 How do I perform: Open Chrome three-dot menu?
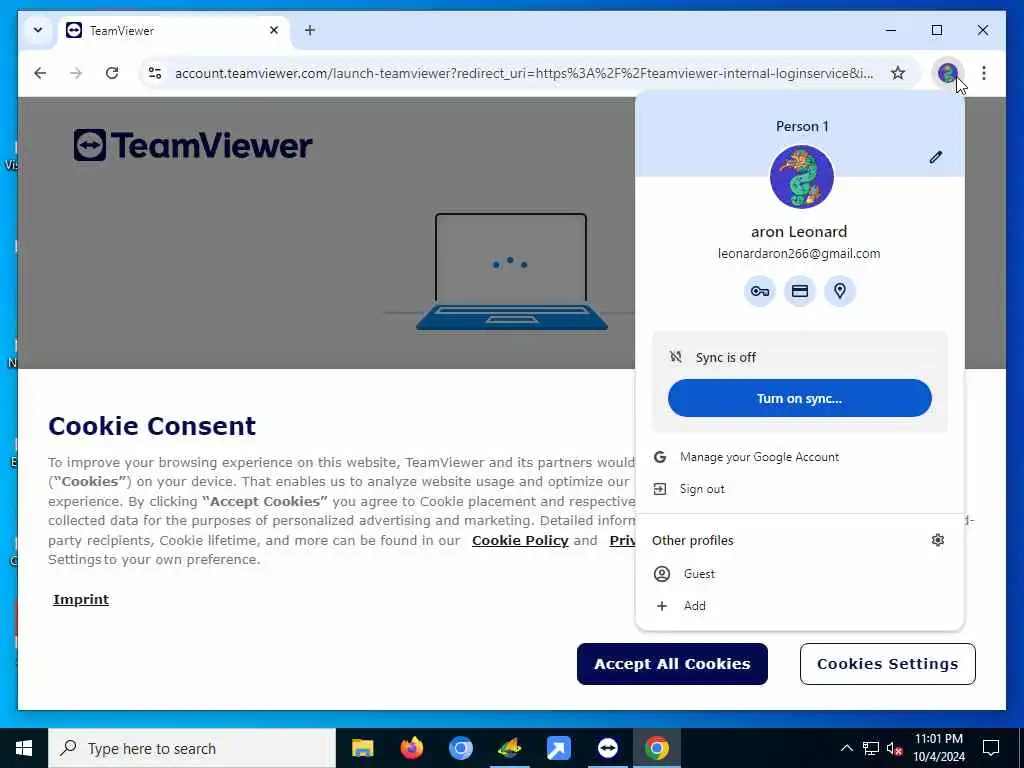(x=984, y=73)
